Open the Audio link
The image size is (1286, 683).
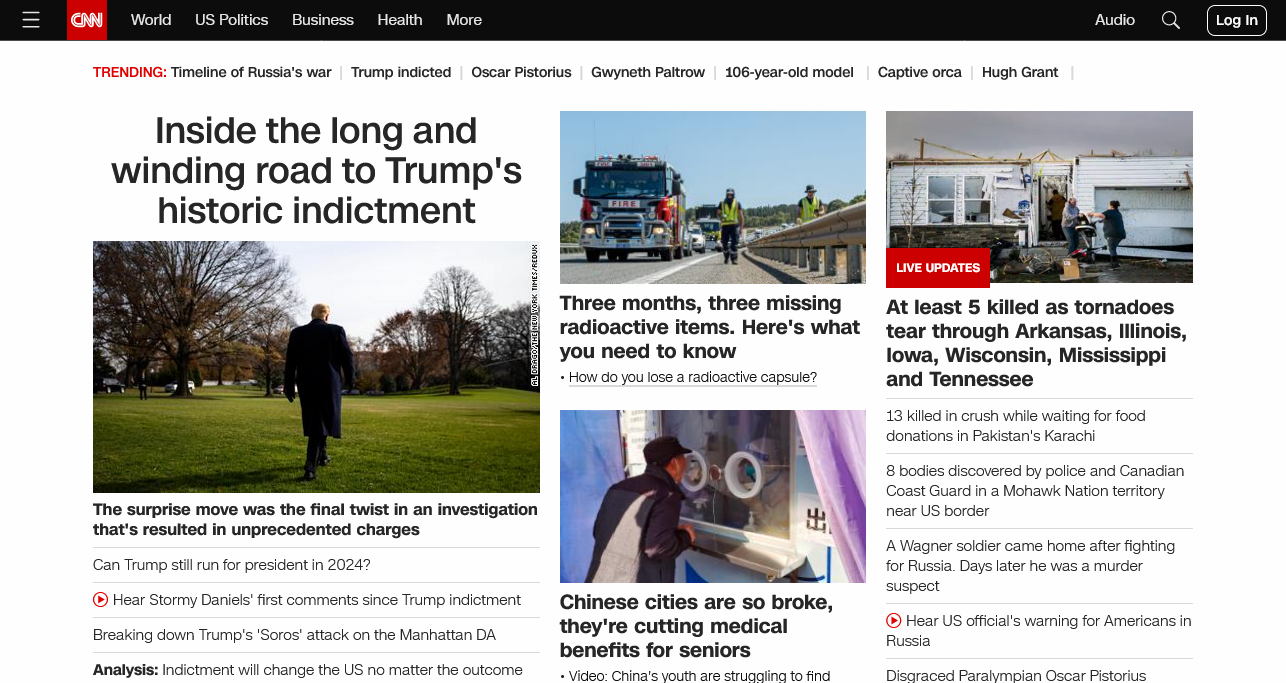1115,20
